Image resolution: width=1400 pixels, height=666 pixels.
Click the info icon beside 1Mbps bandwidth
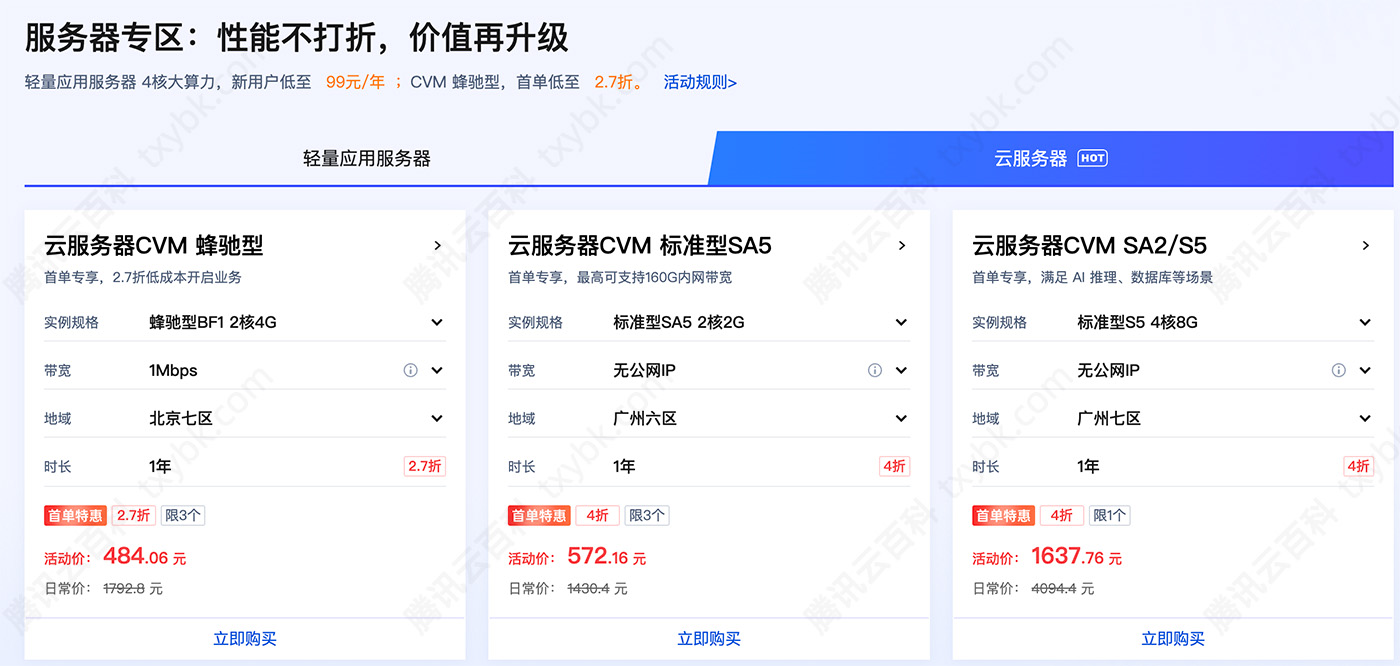pos(410,370)
